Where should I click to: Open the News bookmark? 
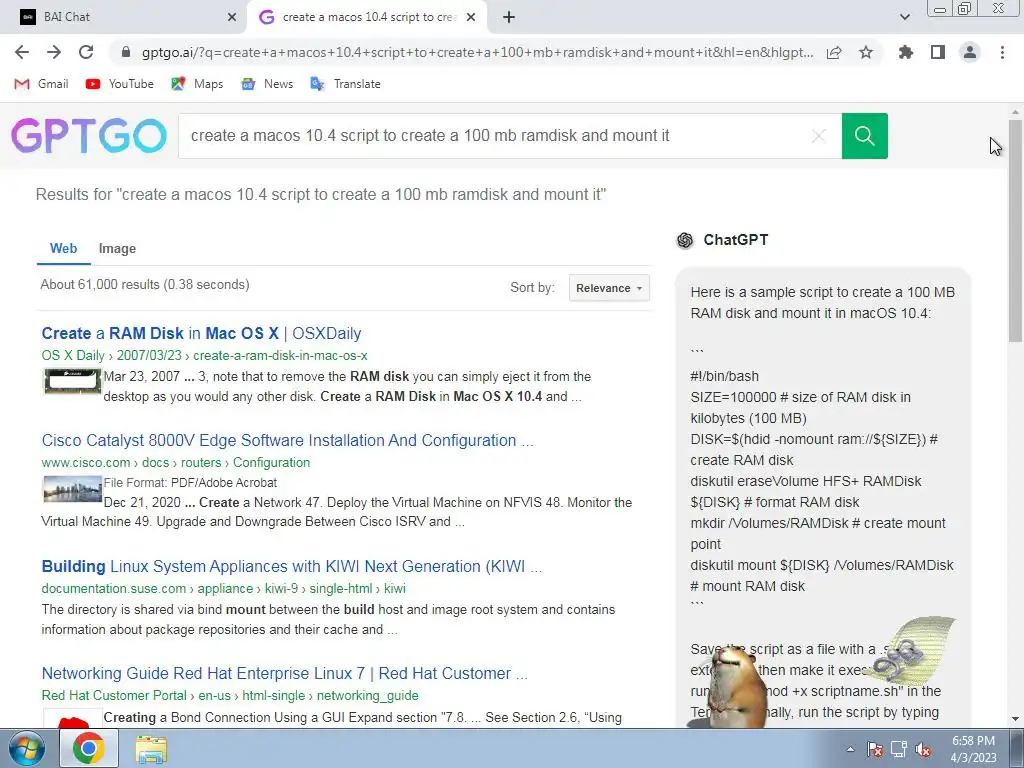pos(266,84)
